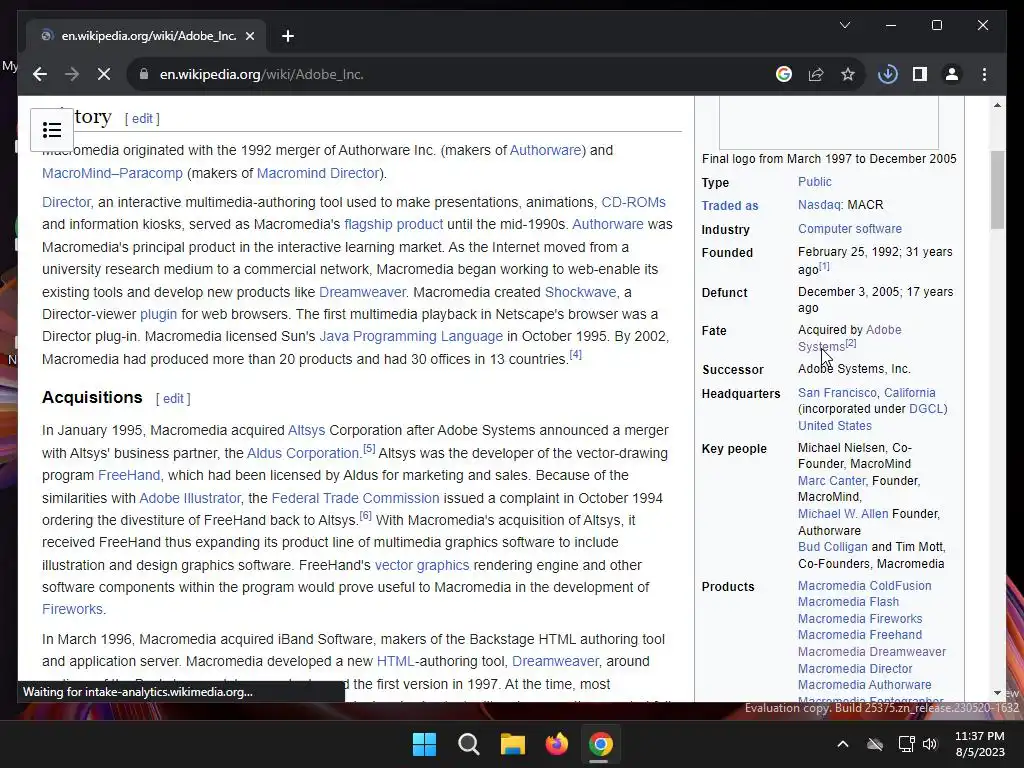Click edit link next to Acquisitions heading
1024x768 pixels.
(x=172, y=399)
